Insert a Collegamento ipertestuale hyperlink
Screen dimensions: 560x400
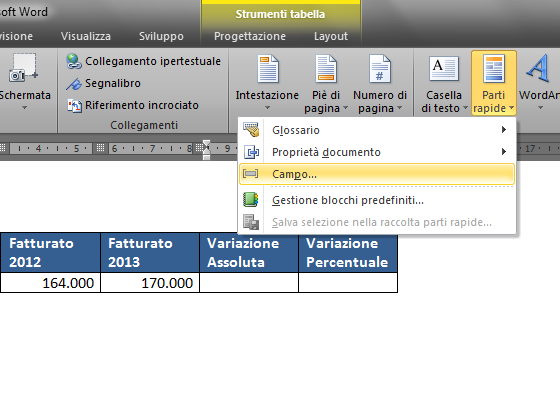tap(144, 61)
